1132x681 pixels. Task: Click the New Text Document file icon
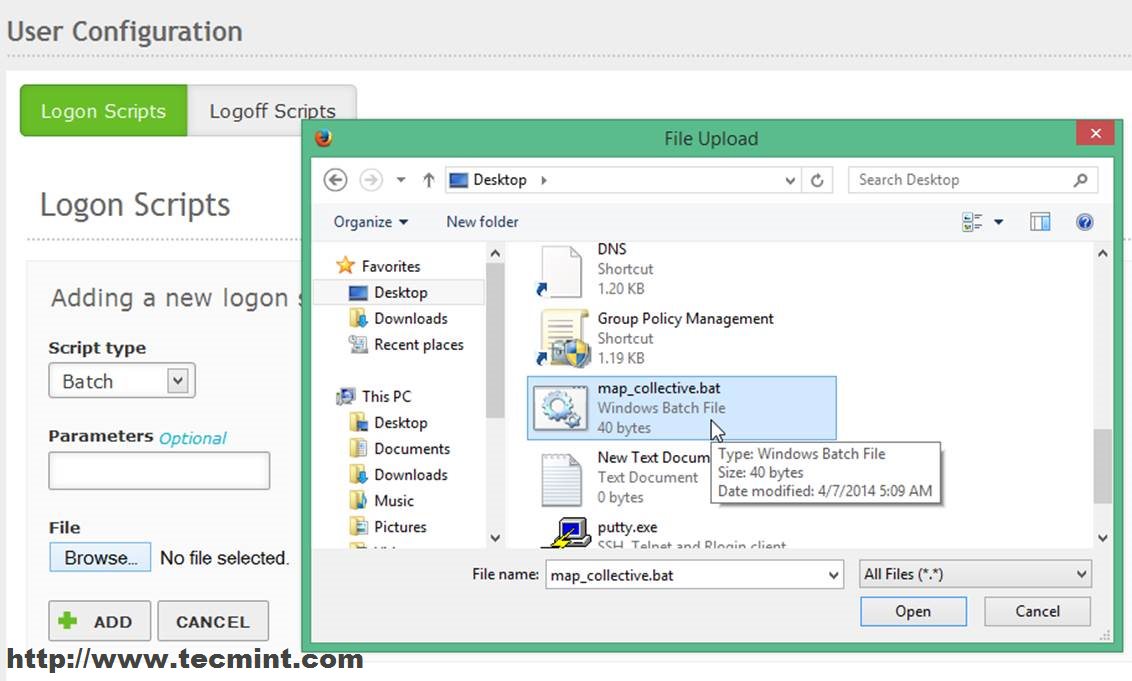(562, 480)
